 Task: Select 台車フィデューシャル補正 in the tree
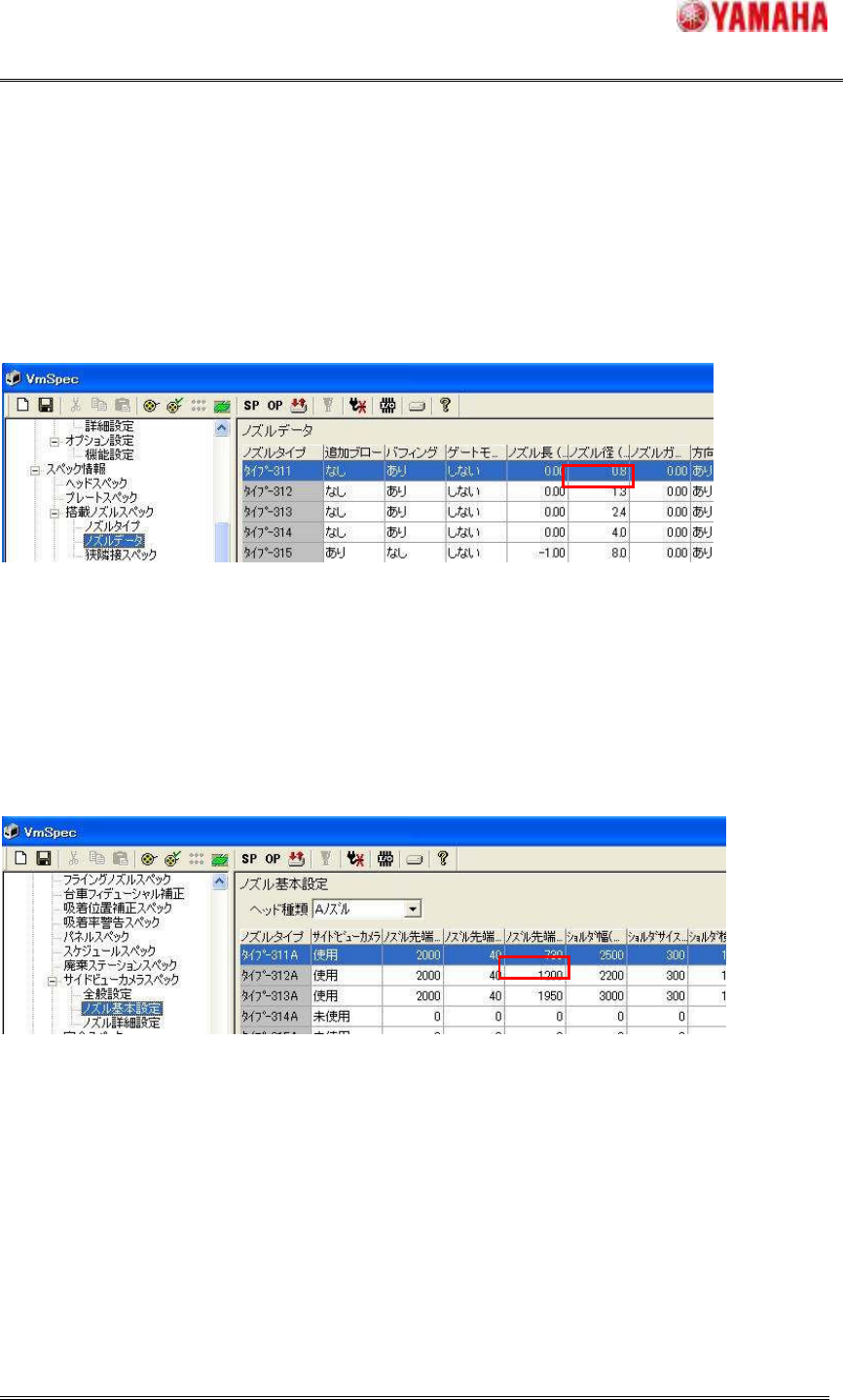pos(124,894)
